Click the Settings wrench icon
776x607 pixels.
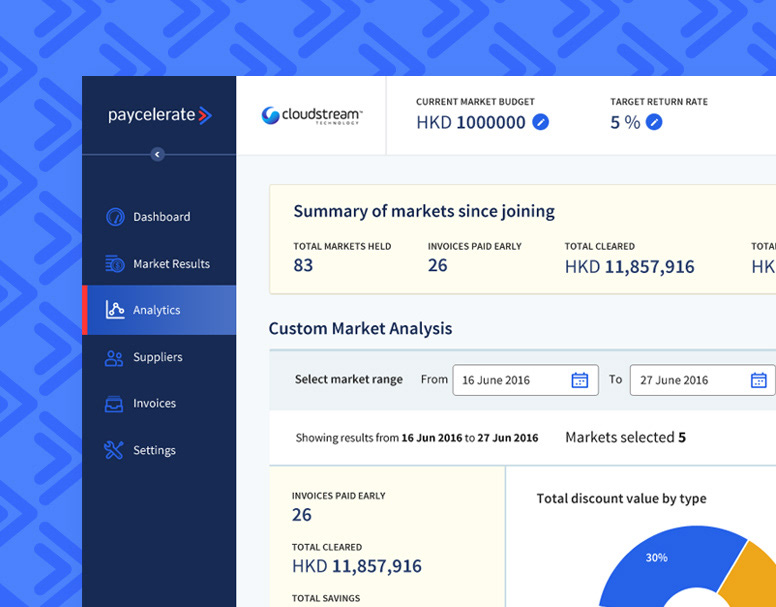point(114,450)
